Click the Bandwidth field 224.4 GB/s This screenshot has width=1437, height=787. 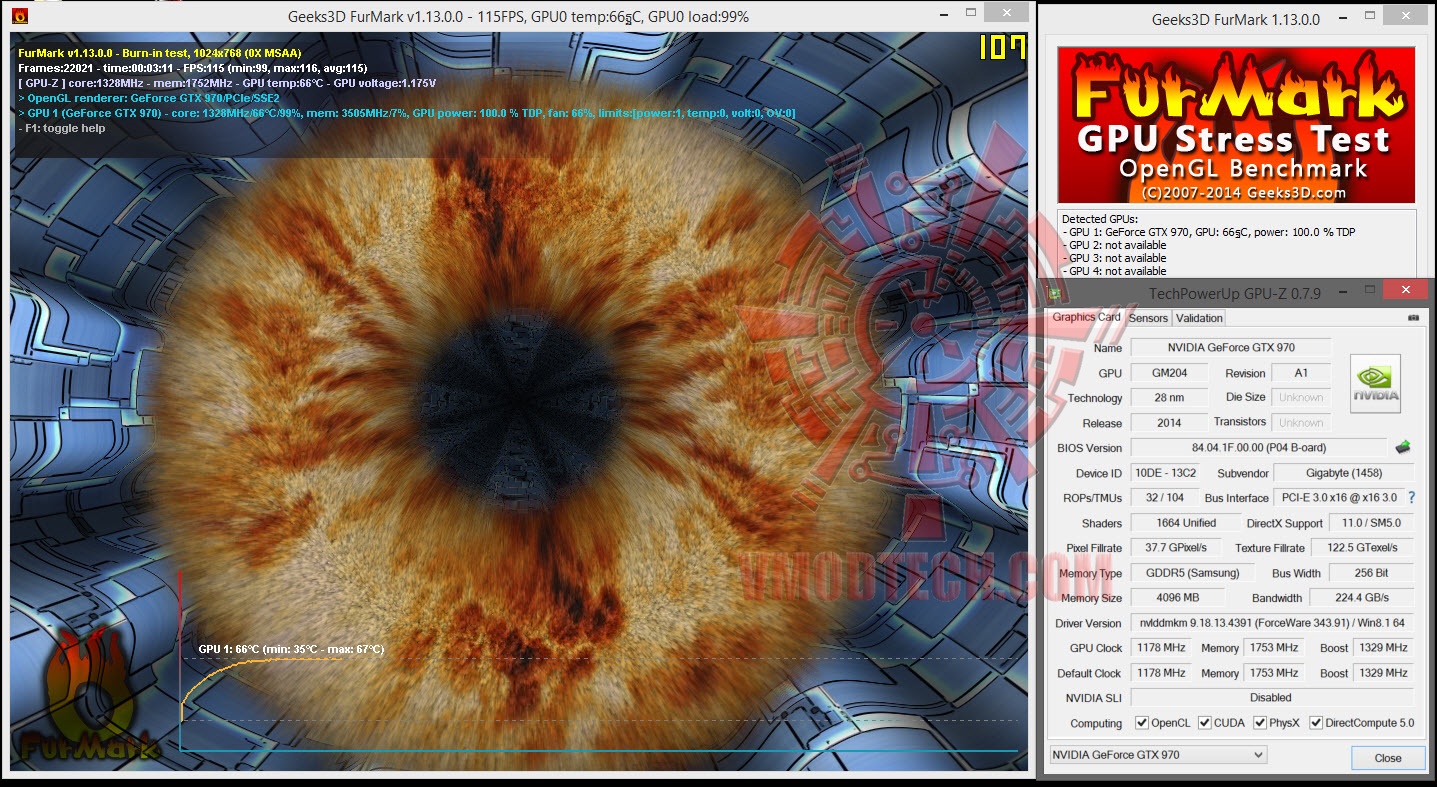1362,598
